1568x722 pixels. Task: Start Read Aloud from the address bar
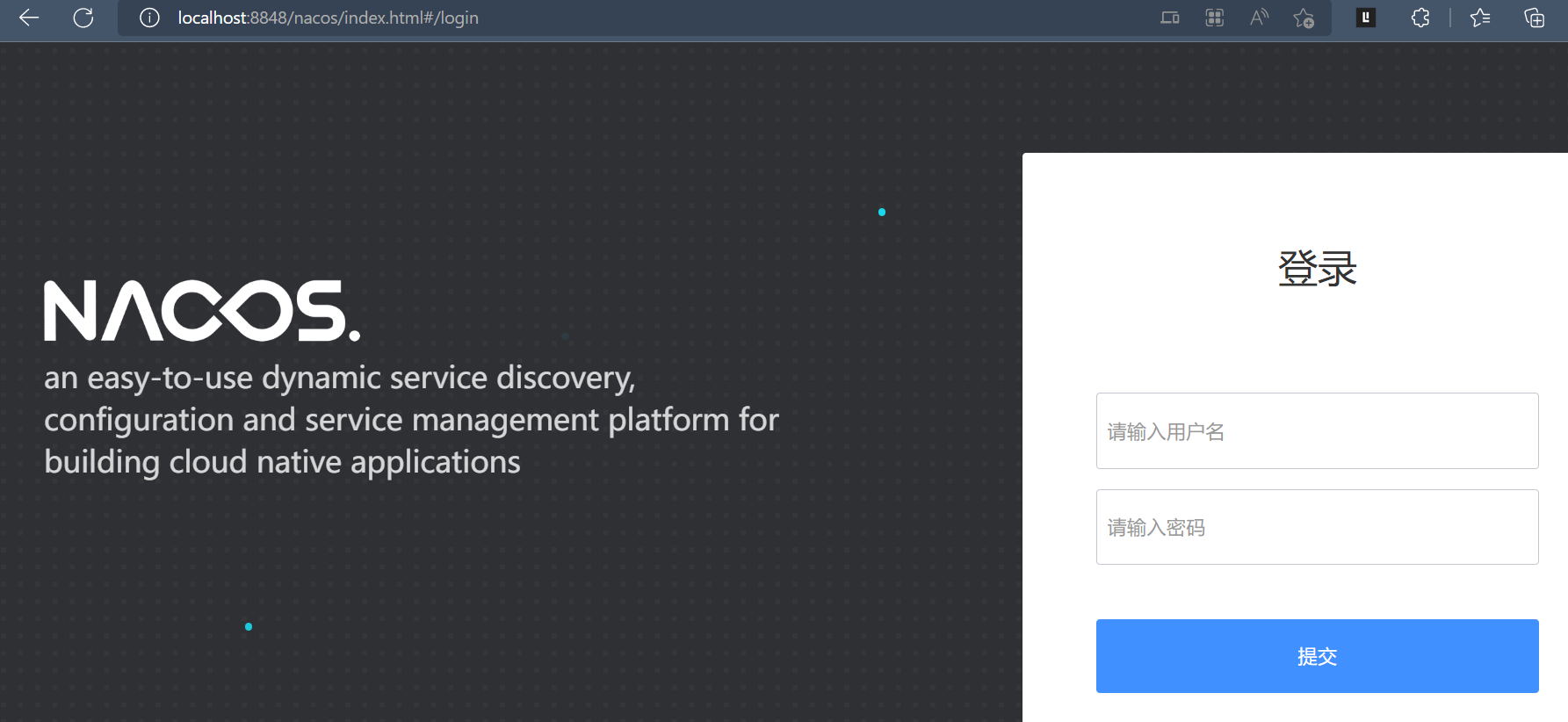(x=1259, y=18)
